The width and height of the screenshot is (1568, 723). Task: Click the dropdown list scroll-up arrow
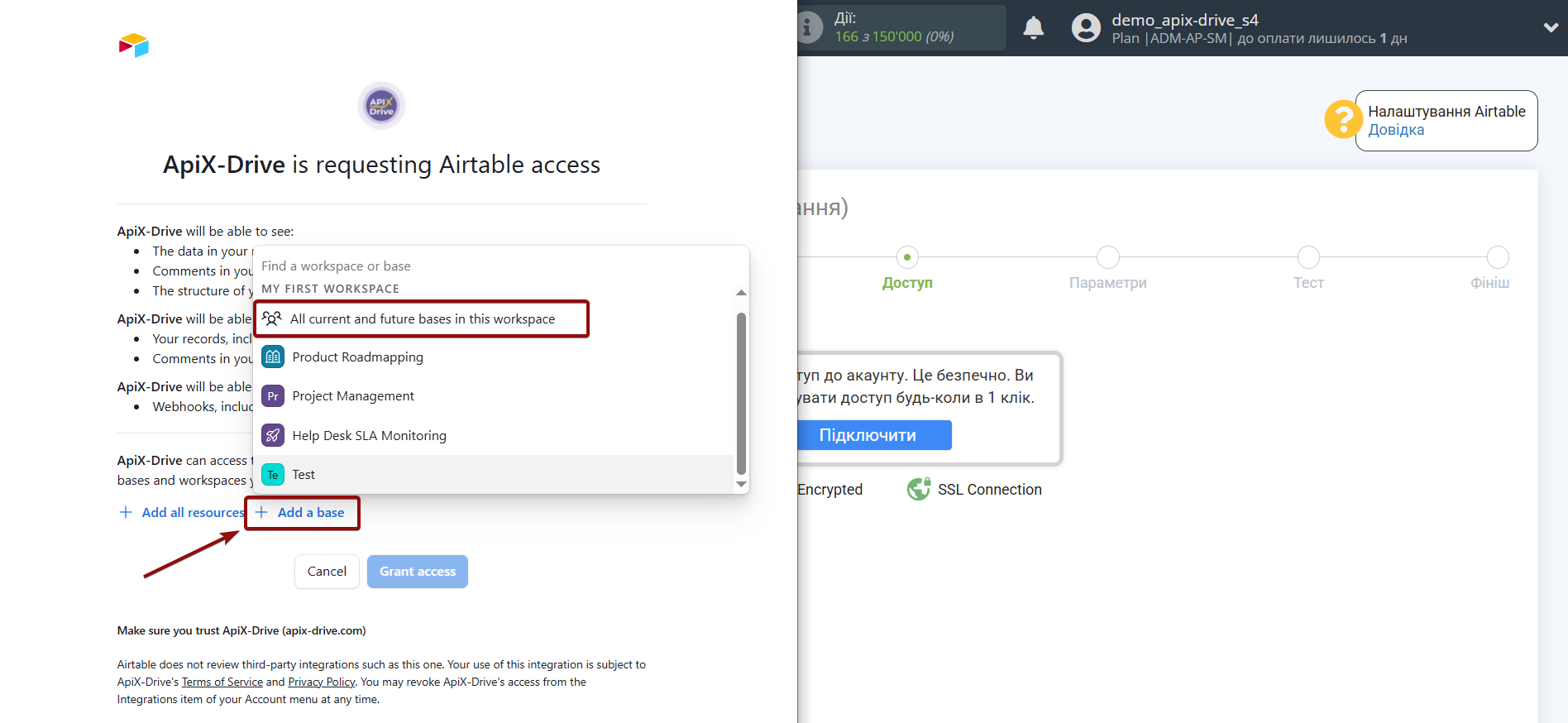[x=741, y=293]
